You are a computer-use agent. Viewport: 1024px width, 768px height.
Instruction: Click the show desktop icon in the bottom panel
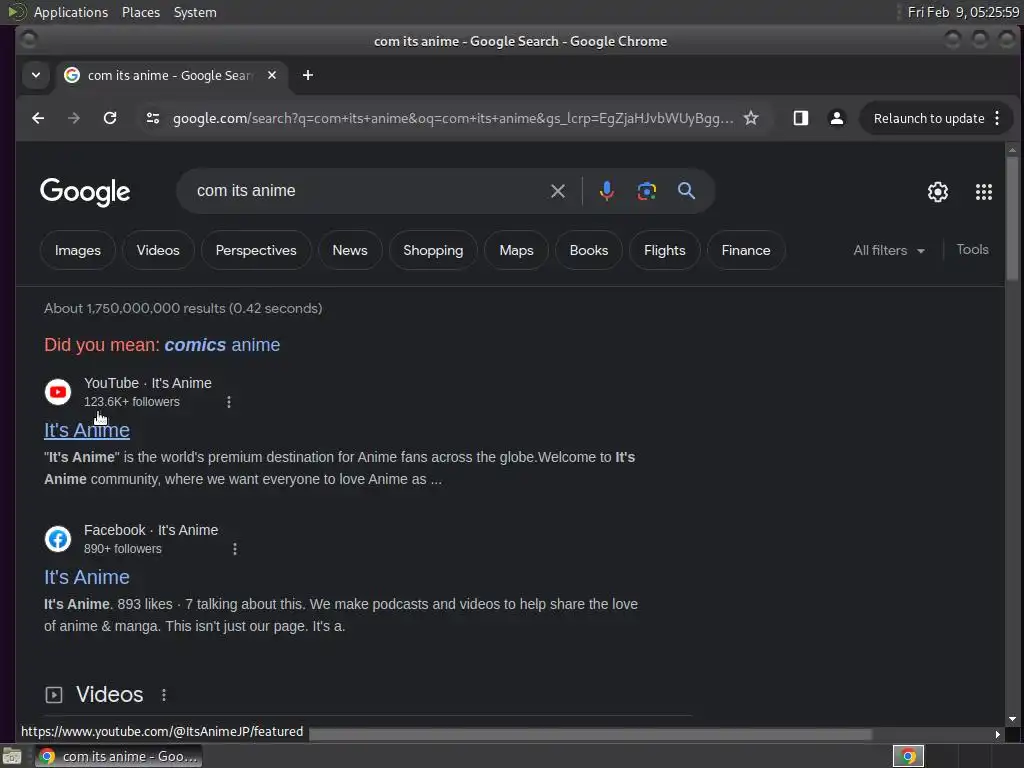click(x=12, y=756)
